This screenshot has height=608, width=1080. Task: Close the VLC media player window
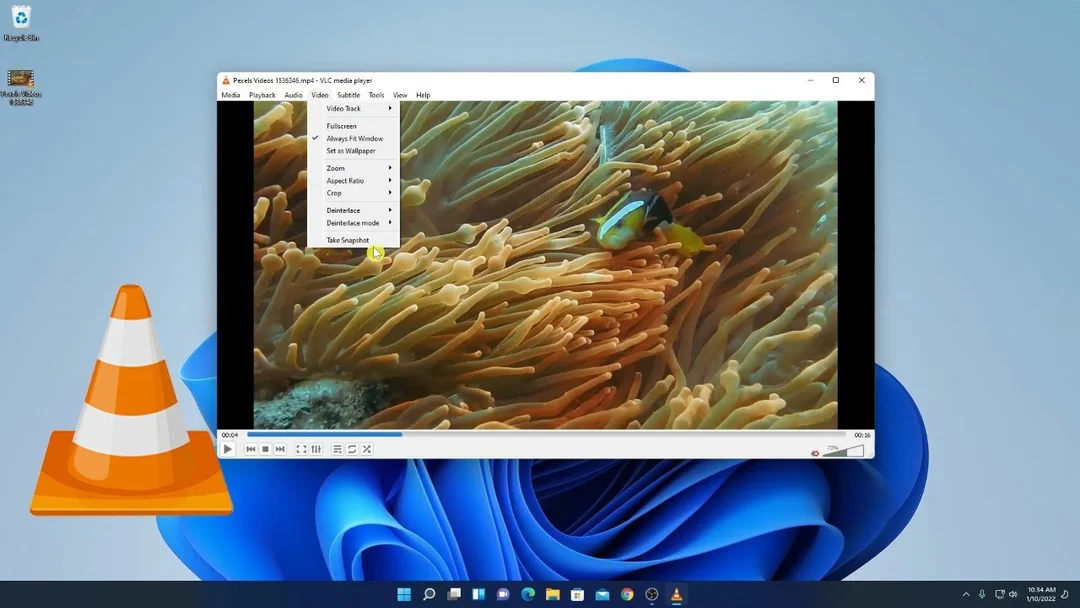coord(862,81)
